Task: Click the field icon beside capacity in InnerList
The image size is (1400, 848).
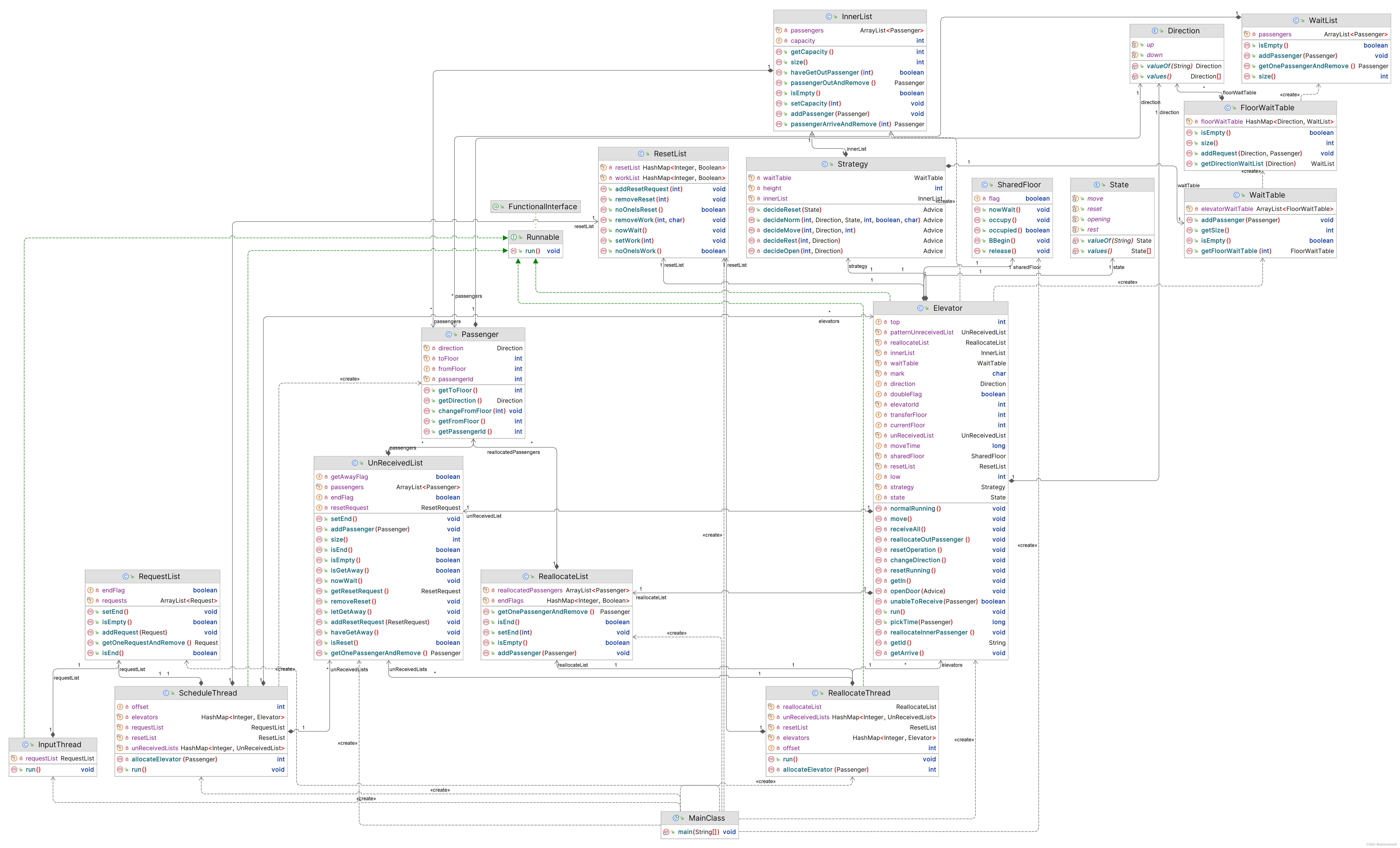Action: pyautogui.click(x=779, y=41)
